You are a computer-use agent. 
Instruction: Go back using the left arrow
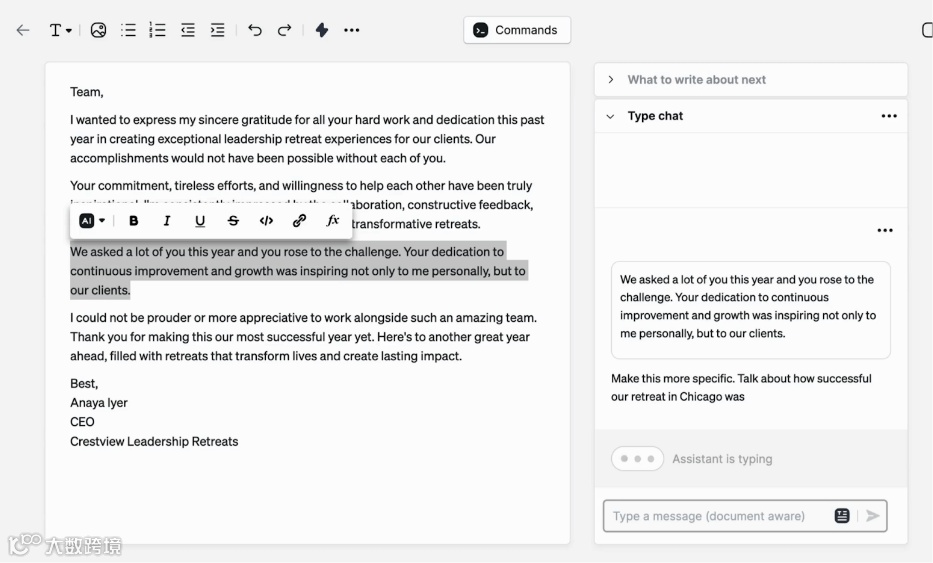coord(23,30)
